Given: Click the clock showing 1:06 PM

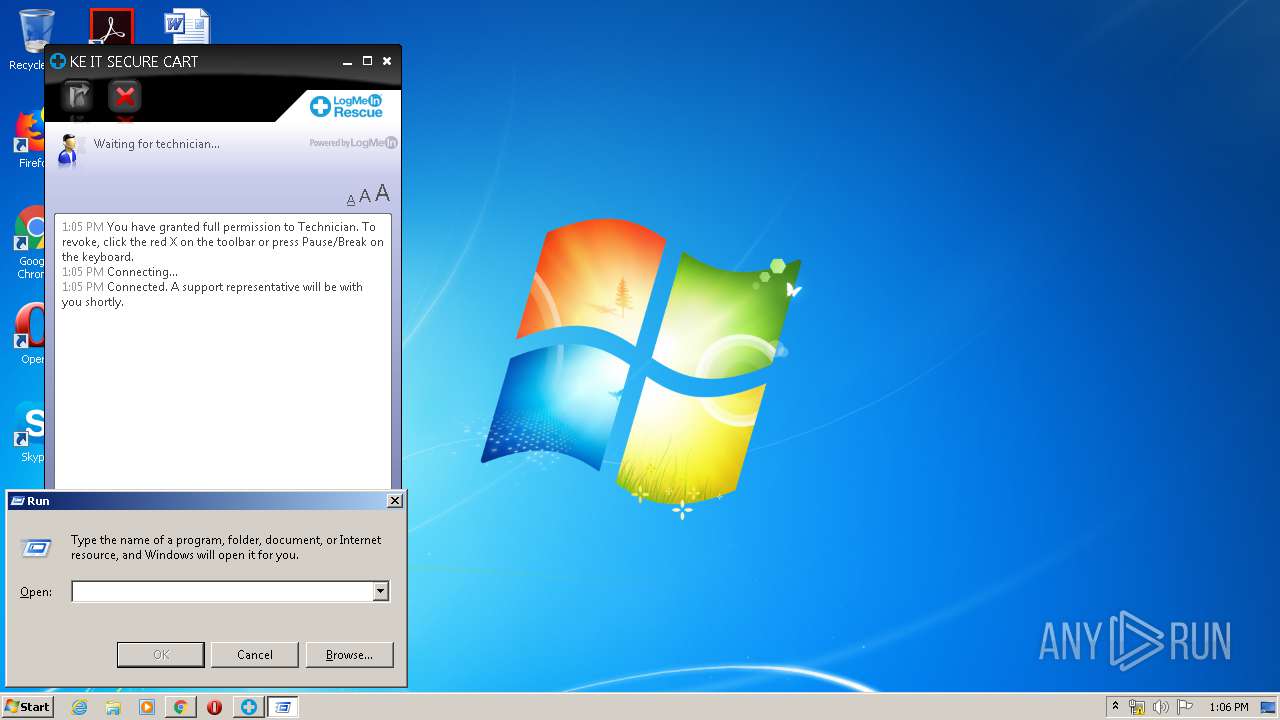Looking at the screenshot, I should click(1228, 707).
